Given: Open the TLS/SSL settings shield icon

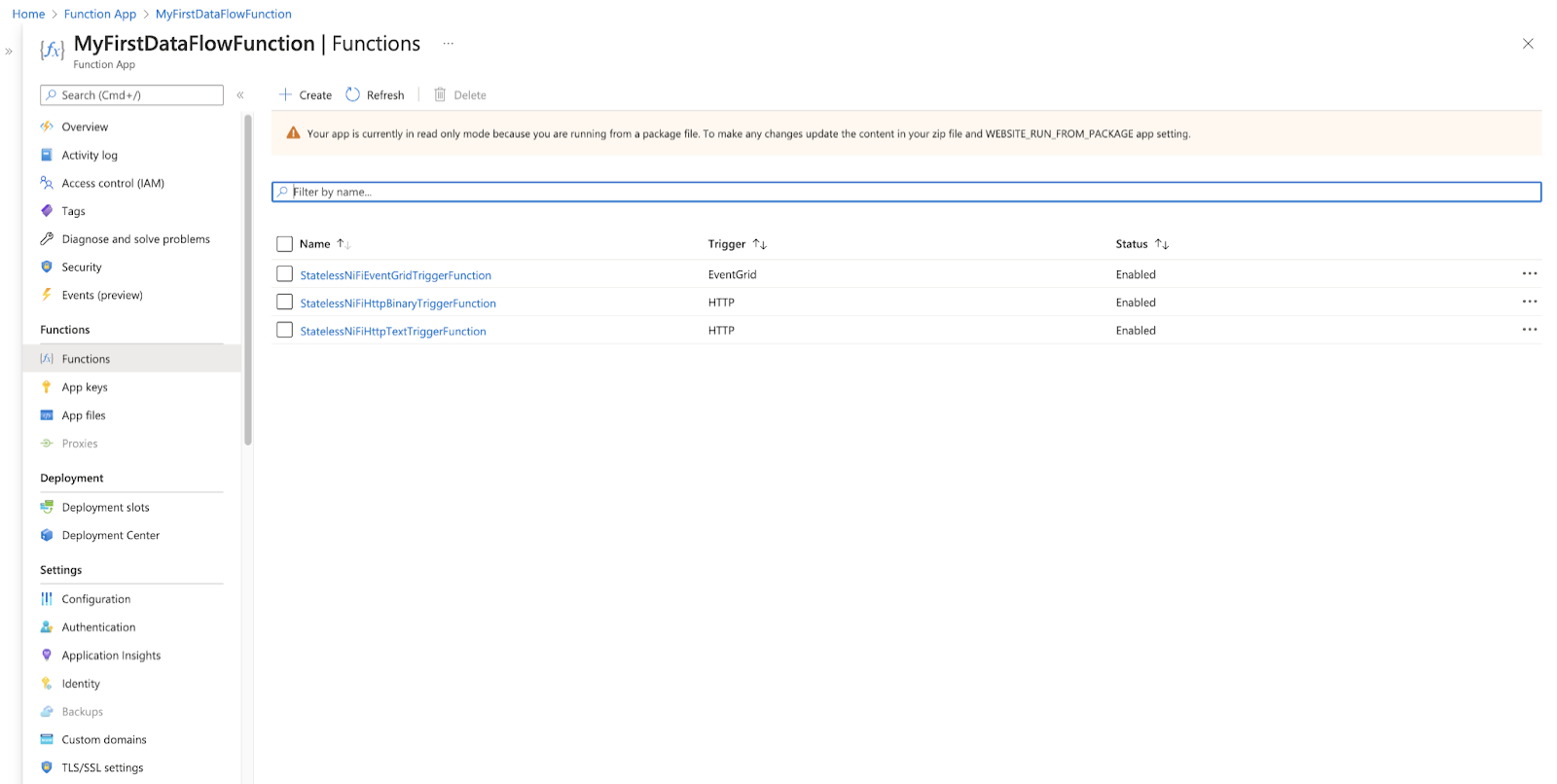Looking at the screenshot, I should [47, 767].
